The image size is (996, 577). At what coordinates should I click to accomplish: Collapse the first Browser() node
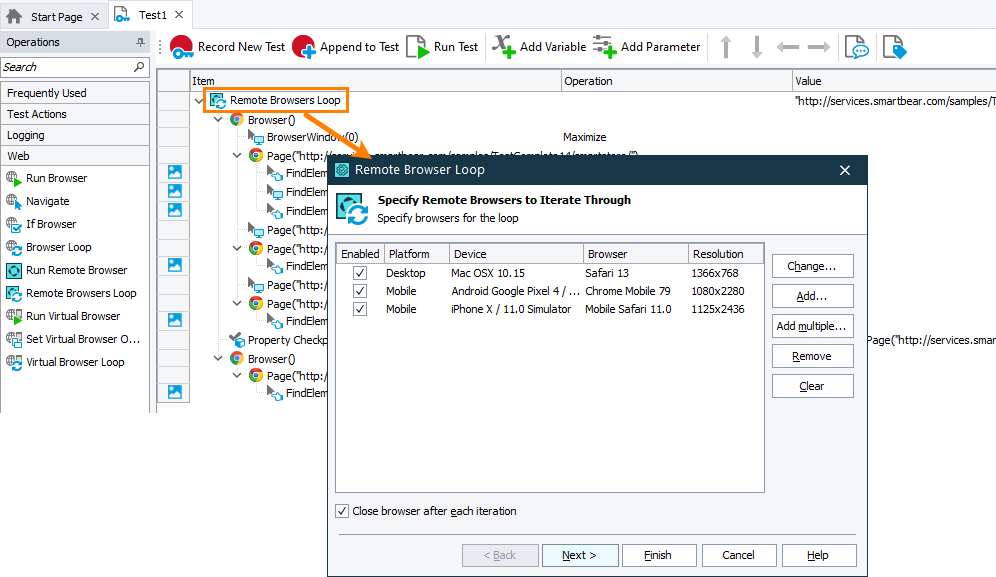217,118
